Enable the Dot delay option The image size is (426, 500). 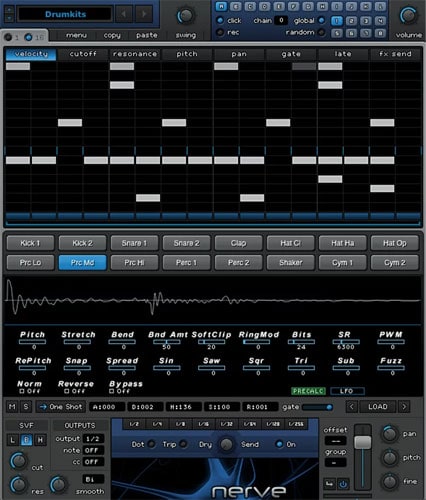[151, 444]
